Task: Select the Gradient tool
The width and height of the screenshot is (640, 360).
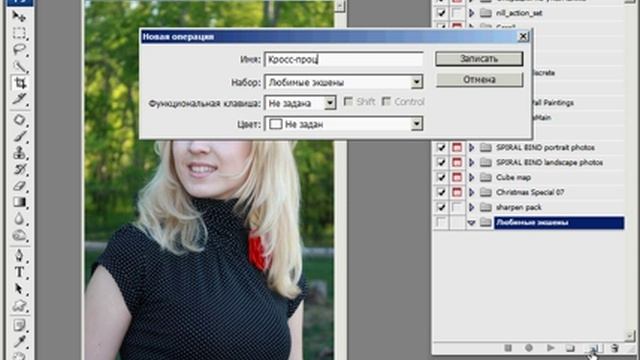Action: pyautogui.click(x=19, y=202)
